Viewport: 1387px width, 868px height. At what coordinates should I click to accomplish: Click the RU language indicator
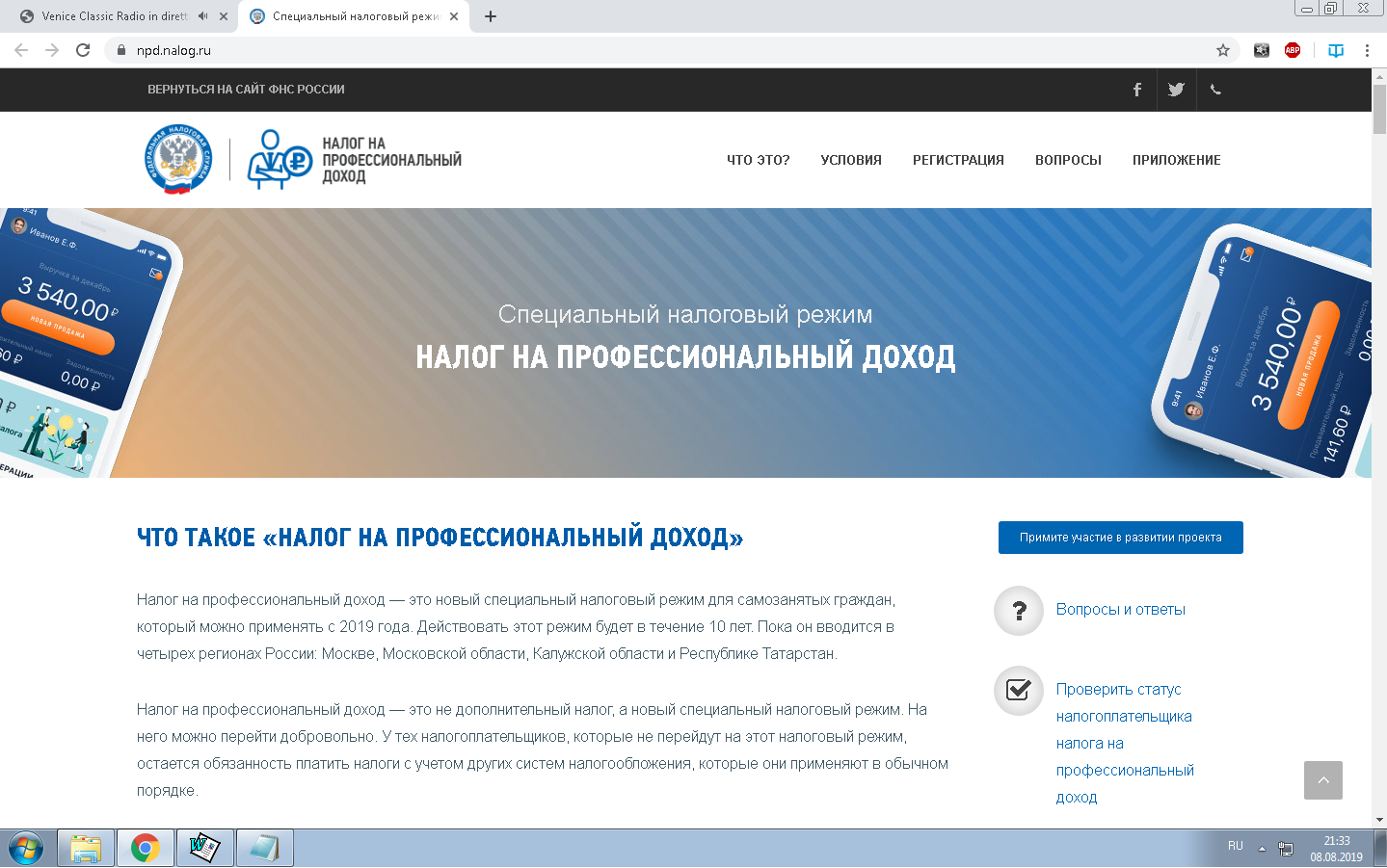coord(1236,846)
